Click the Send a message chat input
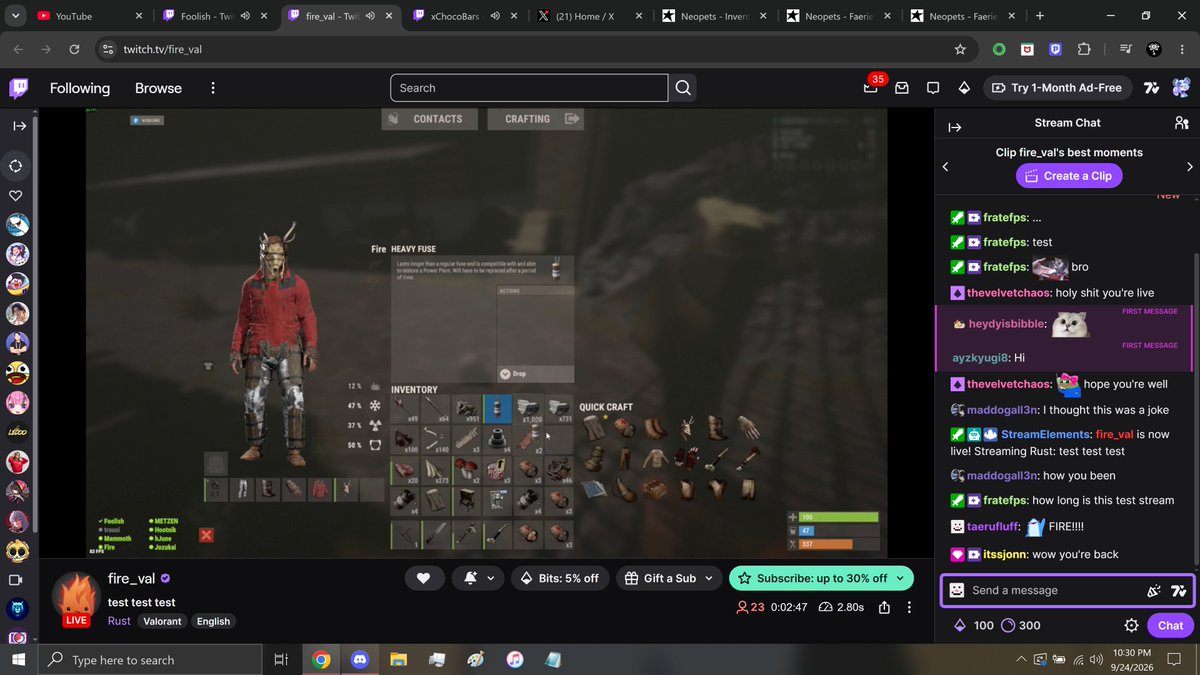Image resolution: width=1200 pixels, height=675 pixels. coord(1055,590)
